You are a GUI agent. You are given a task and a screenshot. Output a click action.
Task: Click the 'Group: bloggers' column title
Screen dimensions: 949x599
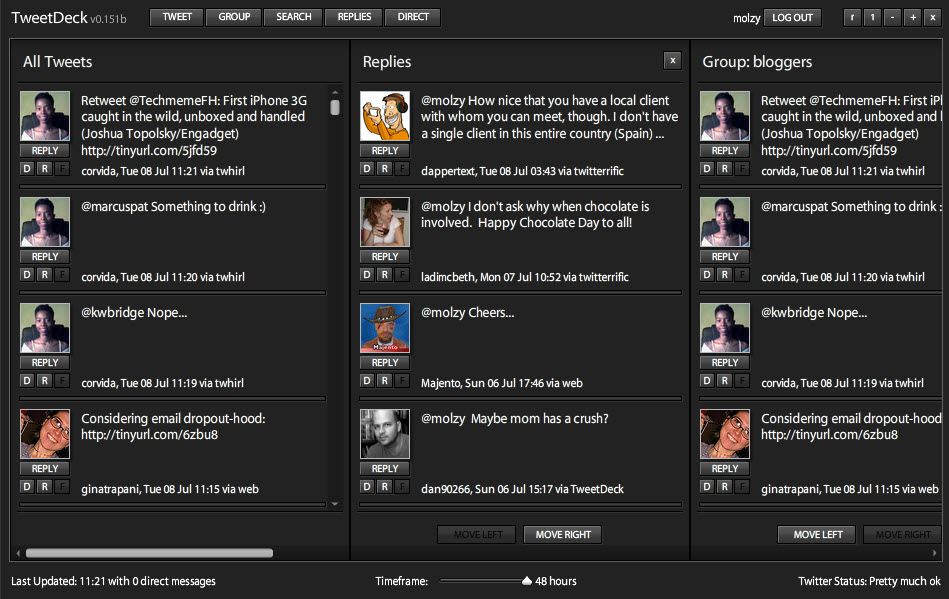[x=757, y=62]
